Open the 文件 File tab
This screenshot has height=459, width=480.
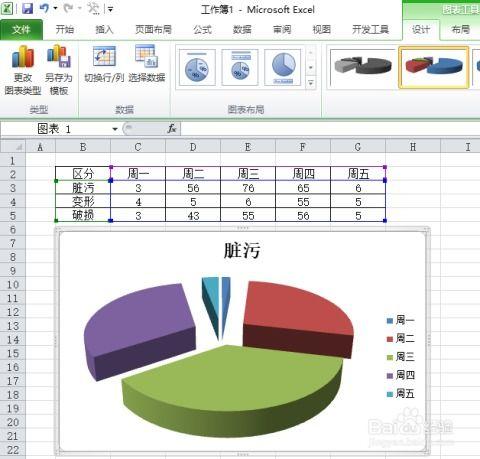[21, 30]
